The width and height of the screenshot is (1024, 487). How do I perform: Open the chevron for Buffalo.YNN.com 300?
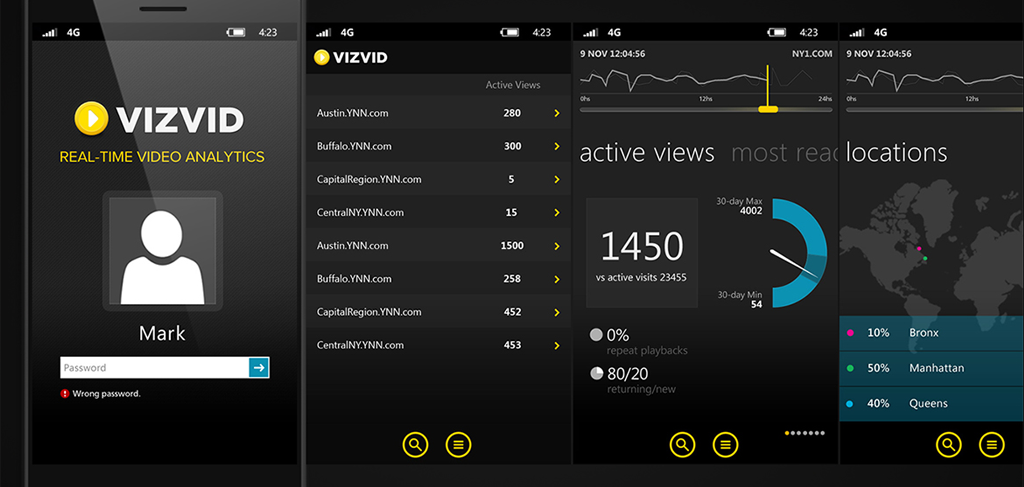[557, 146]
